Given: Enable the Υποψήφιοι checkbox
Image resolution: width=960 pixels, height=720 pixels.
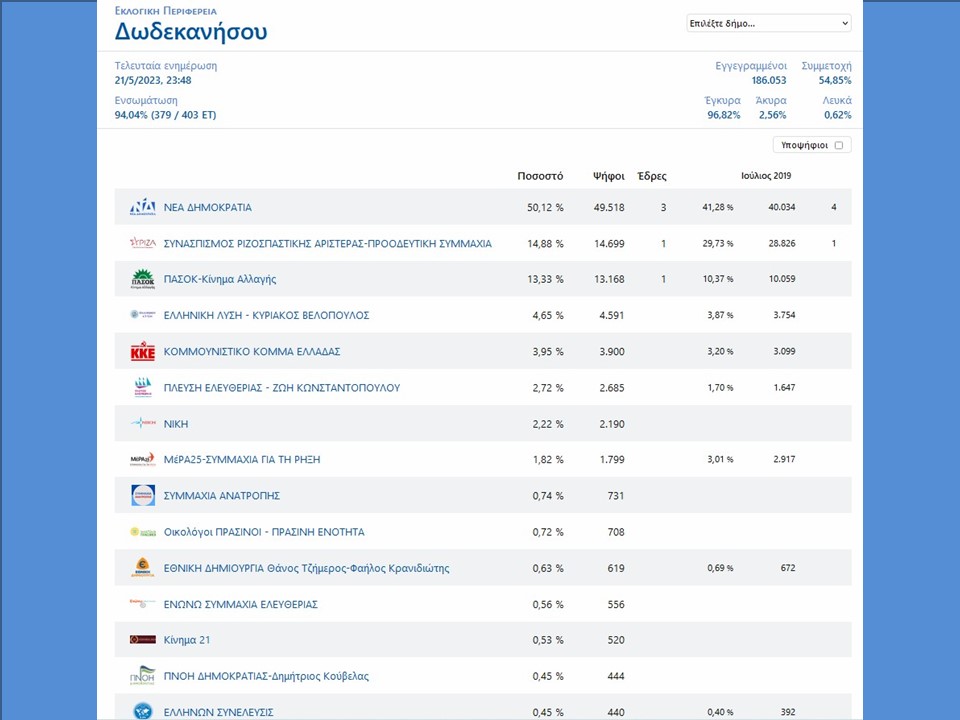Looking at the screenshot, I should click(x=839, y=145).
